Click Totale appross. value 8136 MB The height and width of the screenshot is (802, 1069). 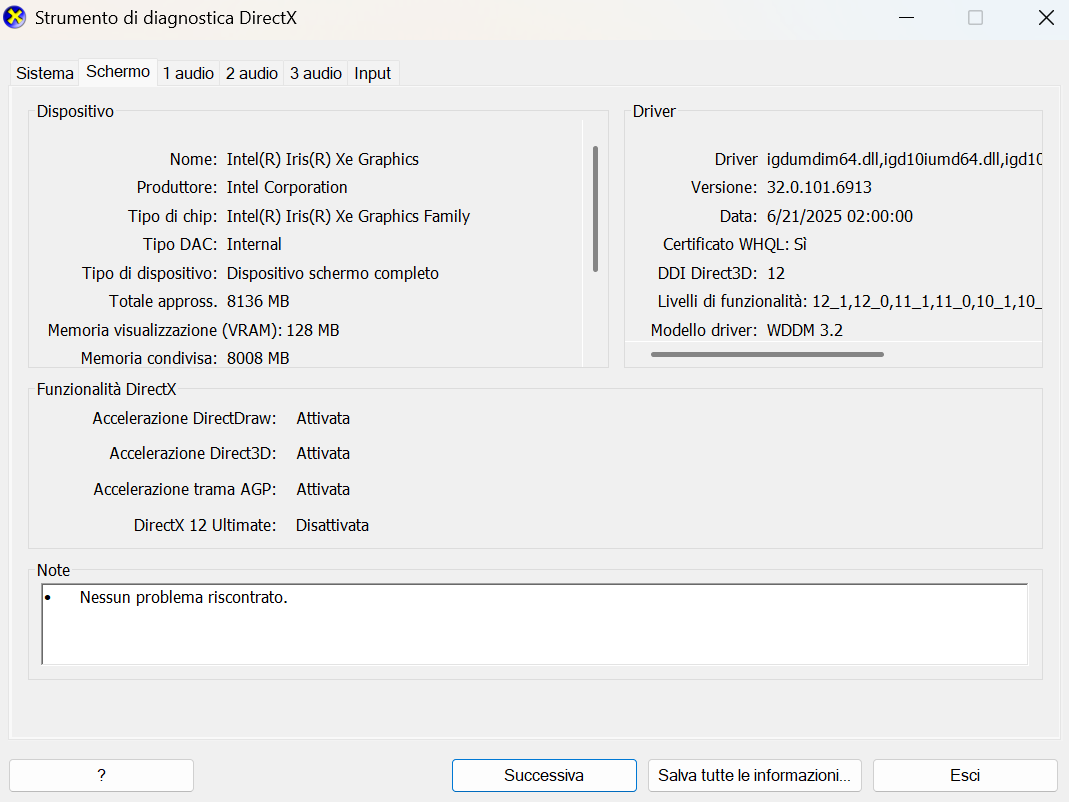point(258,301)
